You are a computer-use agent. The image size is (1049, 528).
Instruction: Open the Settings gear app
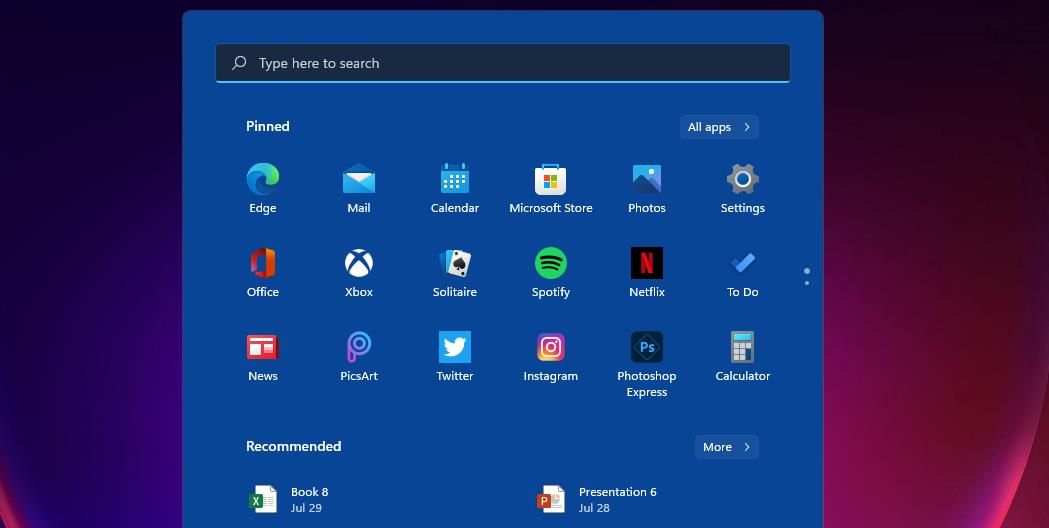pos(743,189)
